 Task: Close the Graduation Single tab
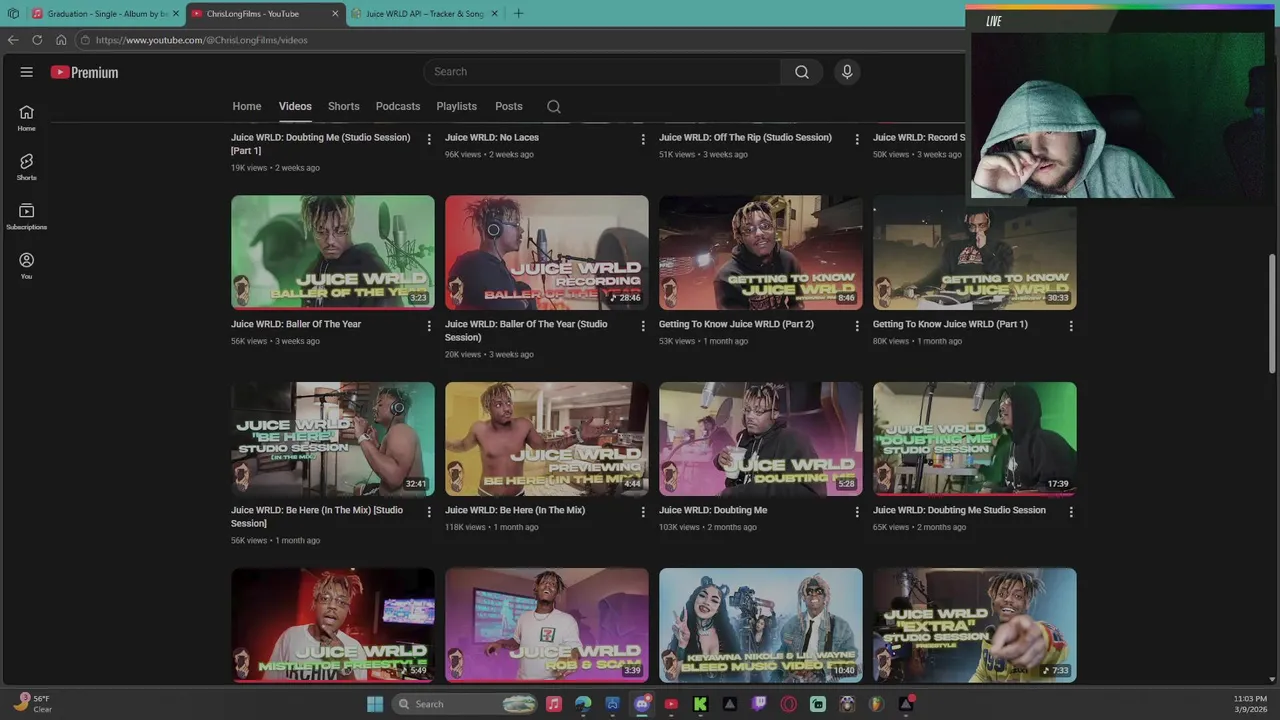click(x=176, y=14)
